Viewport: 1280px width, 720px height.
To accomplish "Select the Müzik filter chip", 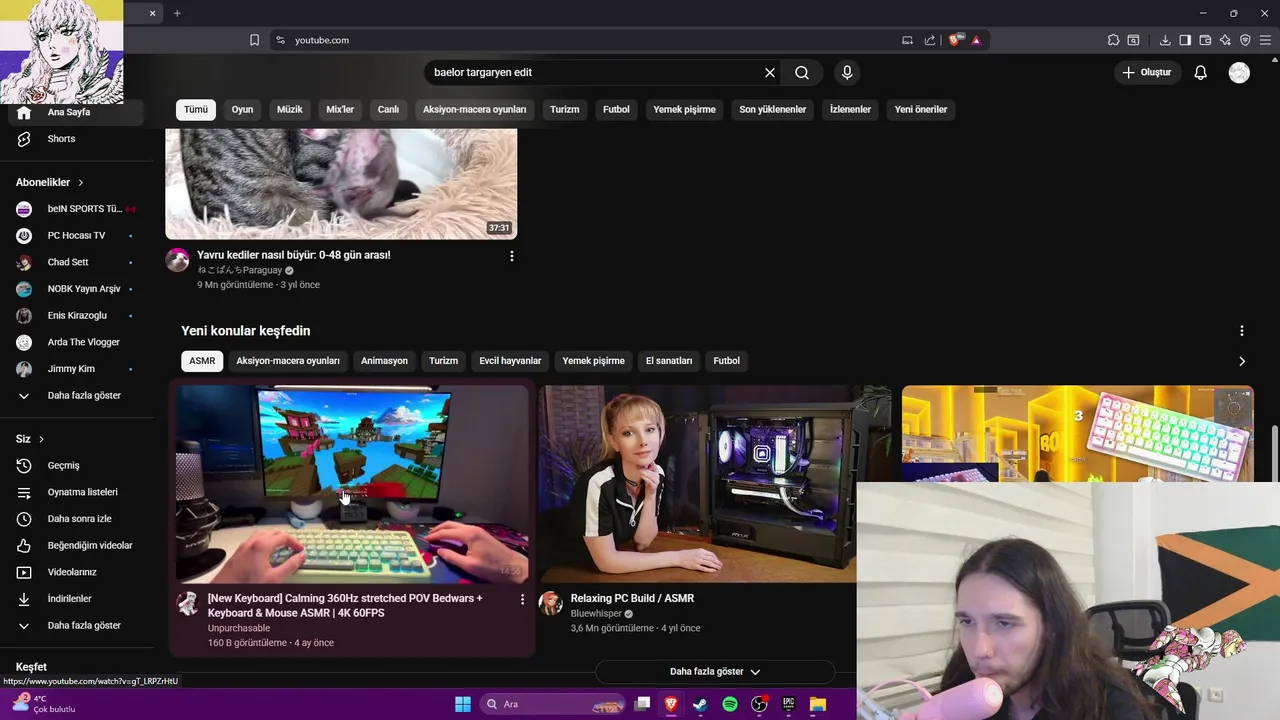I will coord(290,109).
